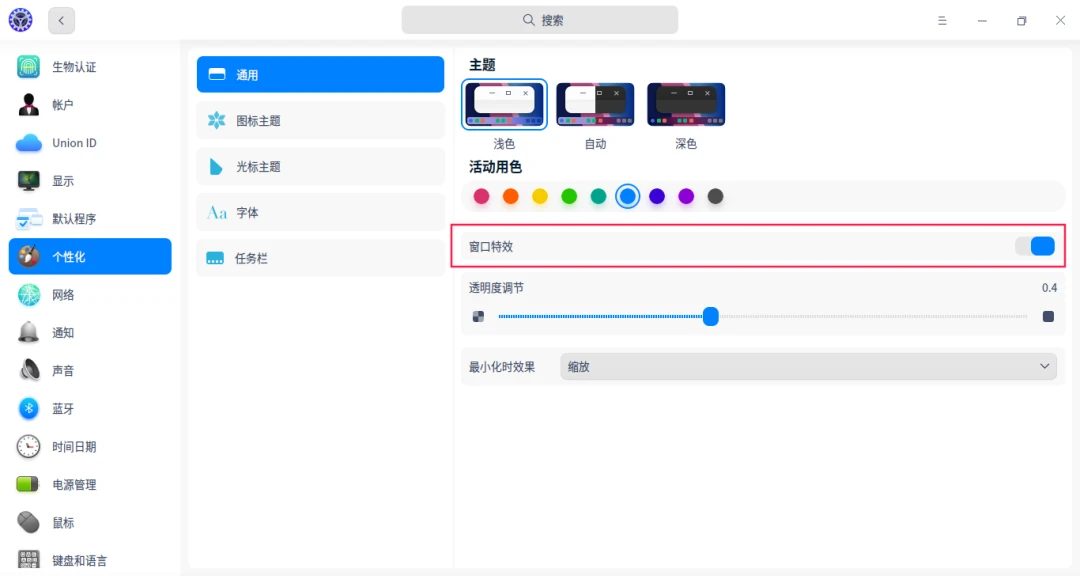Open the 任务栏 settings tab
Image resolution: width=1080 pixels, height=576 pixels.
320,258
